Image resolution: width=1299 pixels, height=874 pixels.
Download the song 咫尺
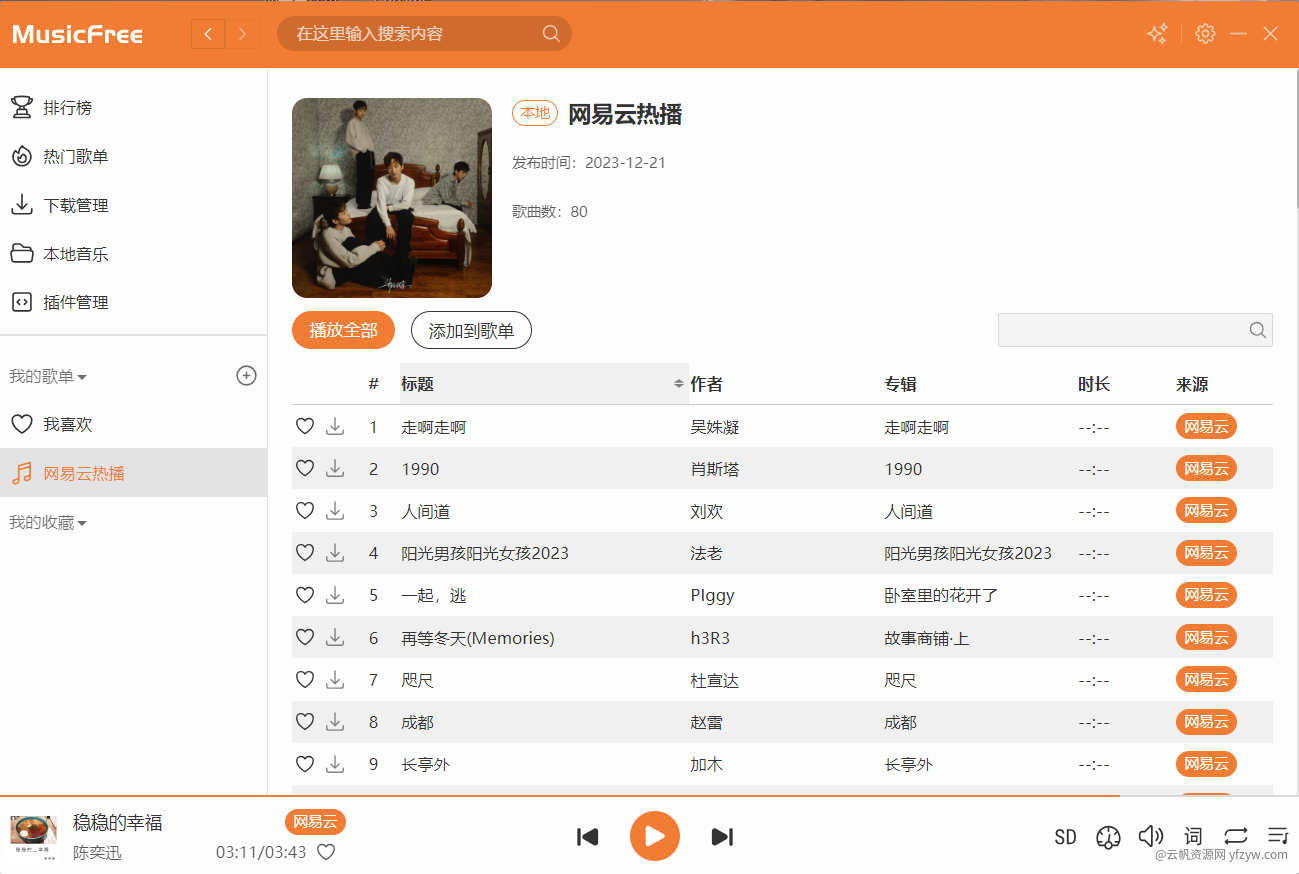pyautogui.click(x=335, y=680)
